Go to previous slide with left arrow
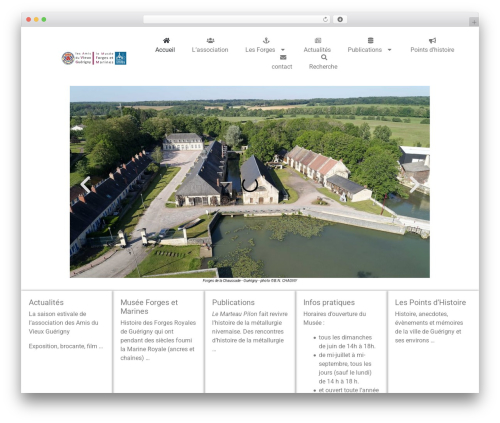 click(x=85, y=184)
